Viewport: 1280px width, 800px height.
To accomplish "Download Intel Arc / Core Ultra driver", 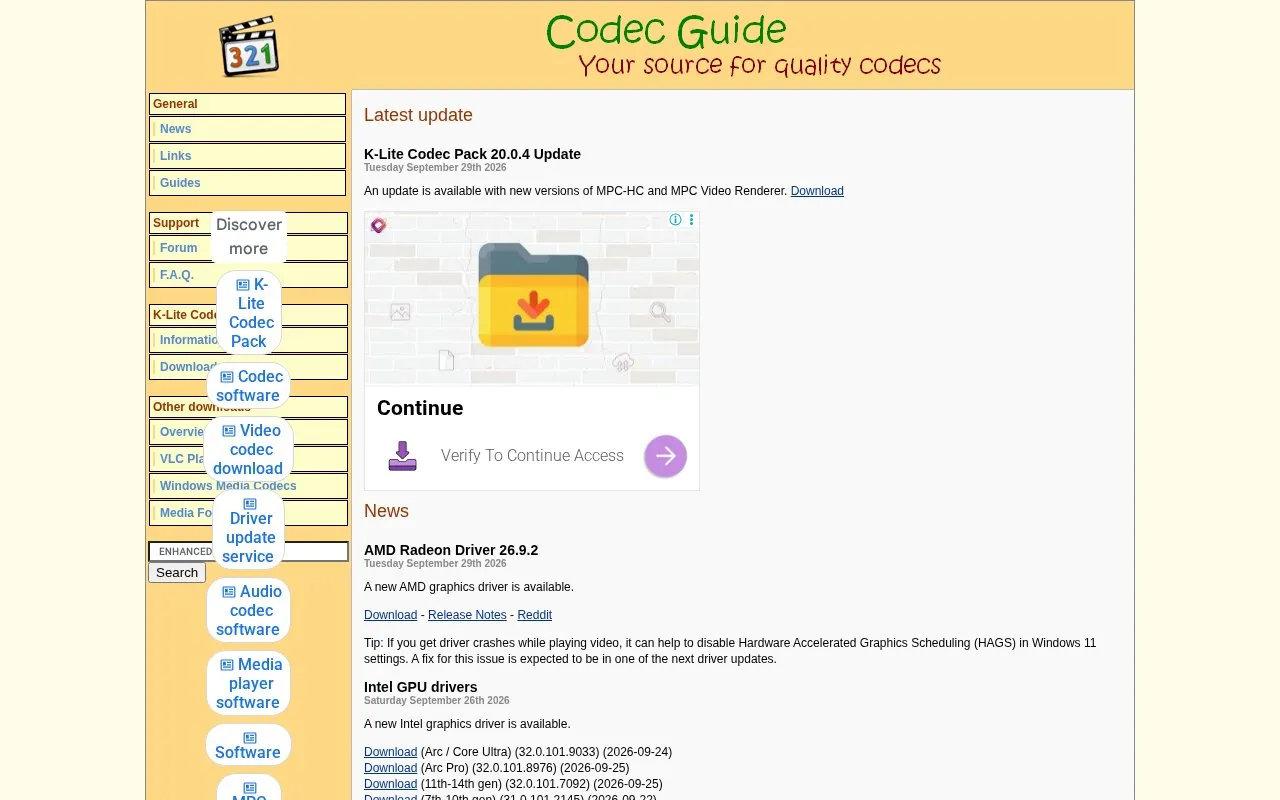I will (390, 752).
